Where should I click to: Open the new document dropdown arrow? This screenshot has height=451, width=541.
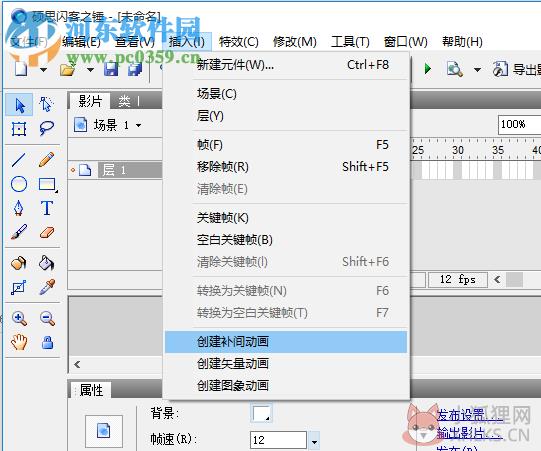point(43,70)
